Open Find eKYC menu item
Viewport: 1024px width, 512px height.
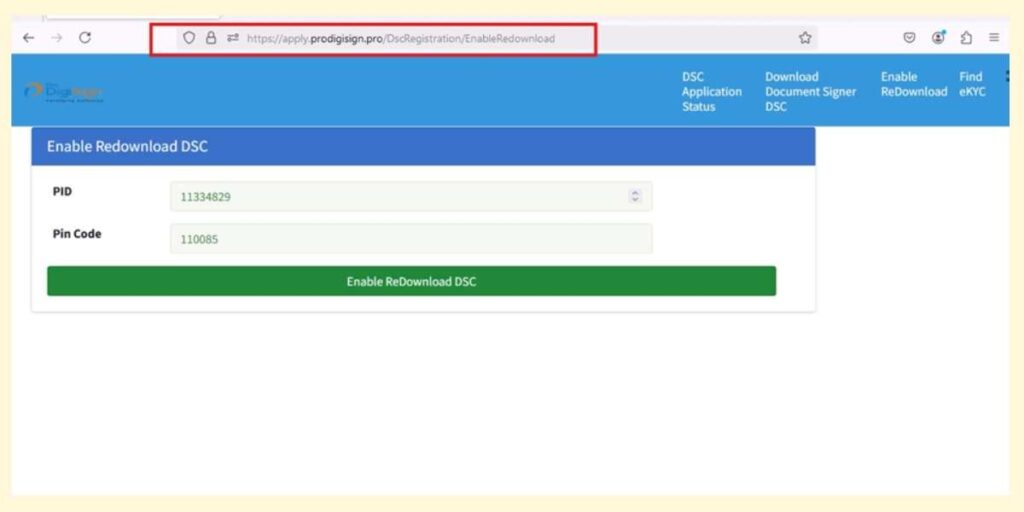pyautogui.click(x=972, y=84)
